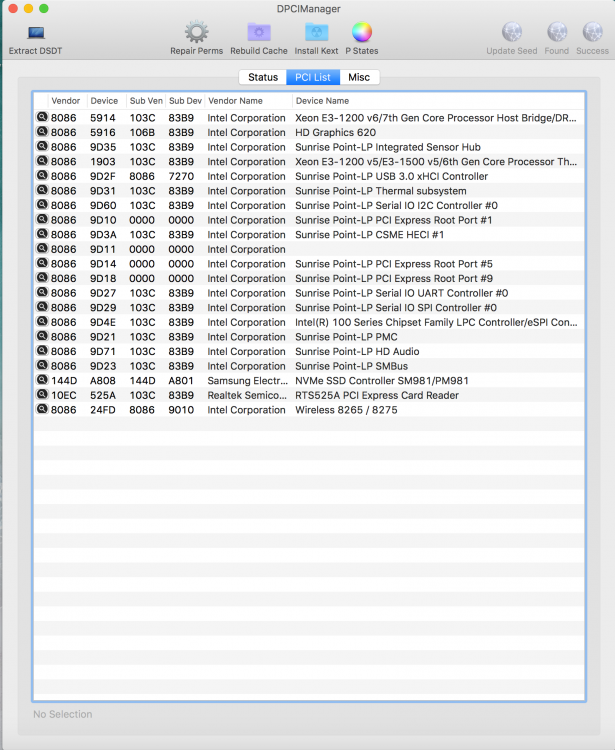Click magnifier icon for Integrated Sensor Hub

42,146
